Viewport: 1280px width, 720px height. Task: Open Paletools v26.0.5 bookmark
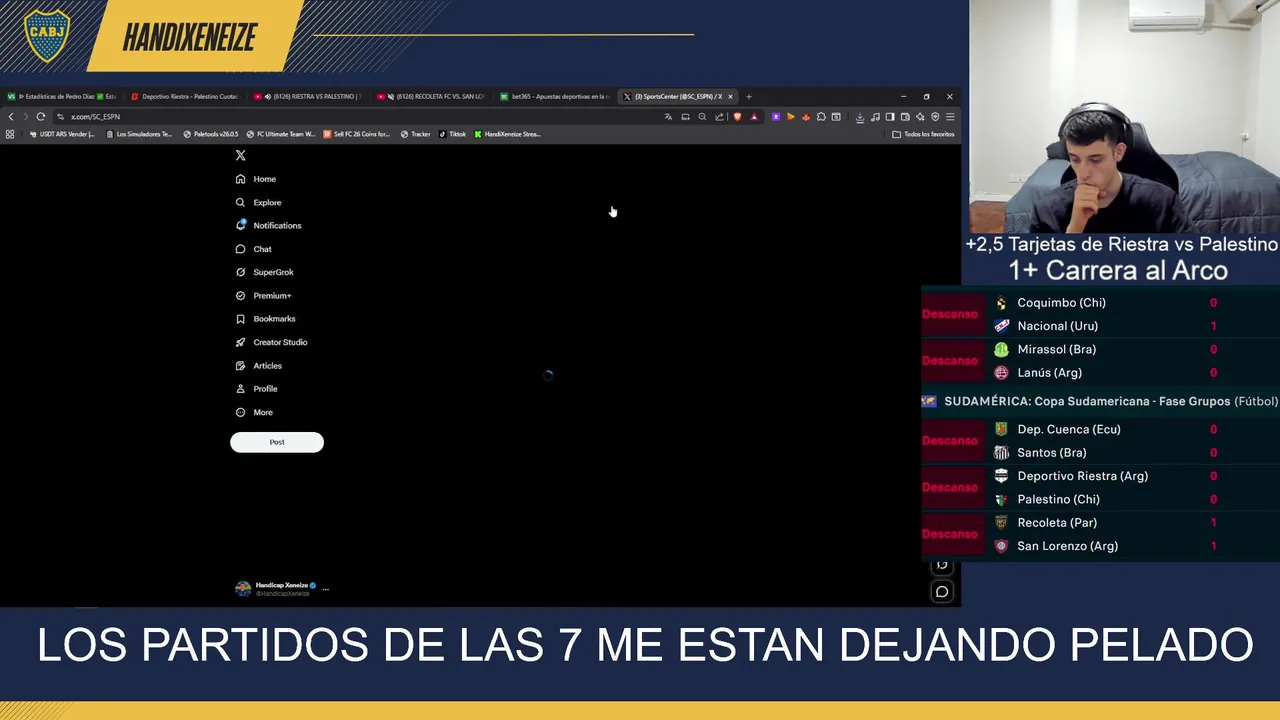(211, 134)
